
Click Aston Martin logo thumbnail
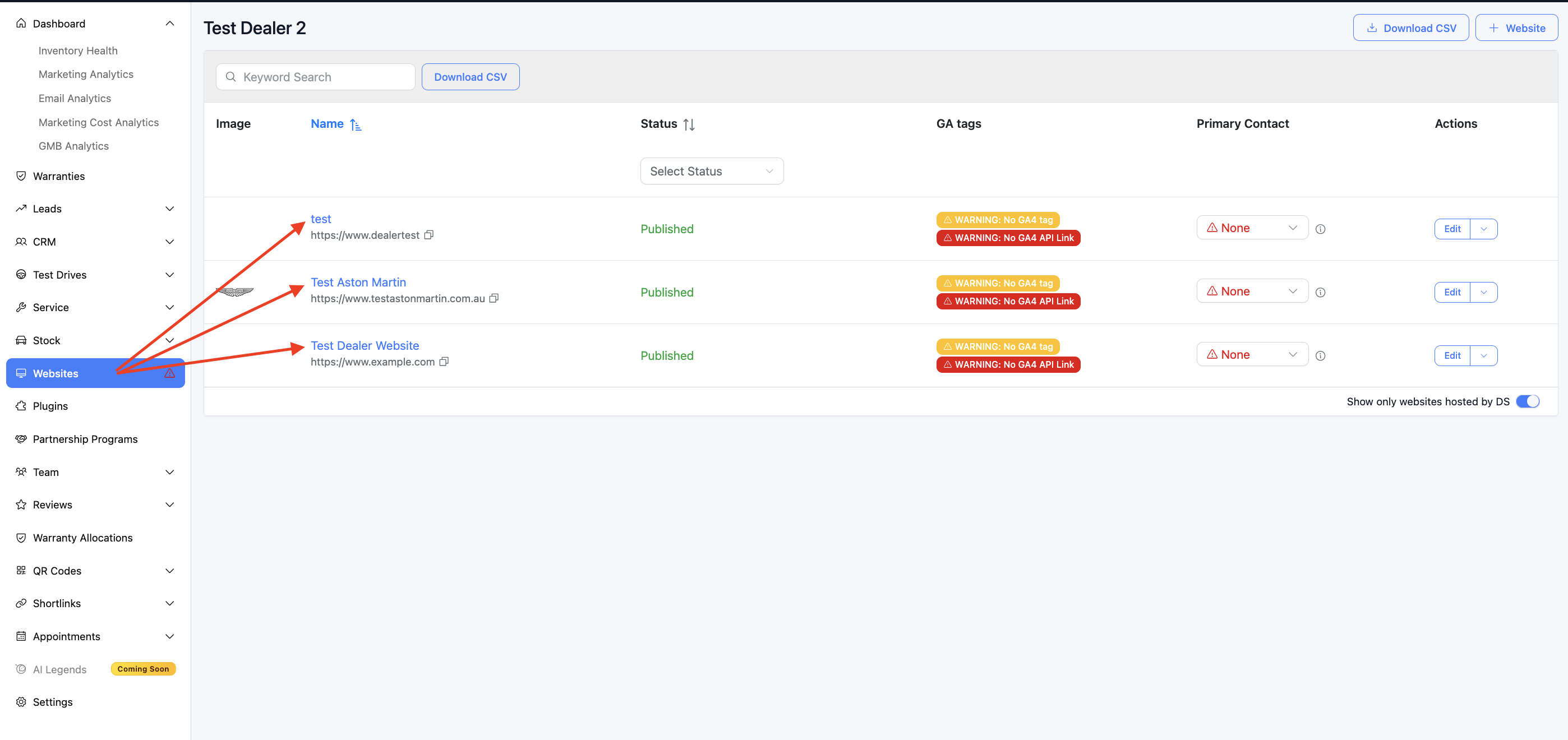coord(235,292)
